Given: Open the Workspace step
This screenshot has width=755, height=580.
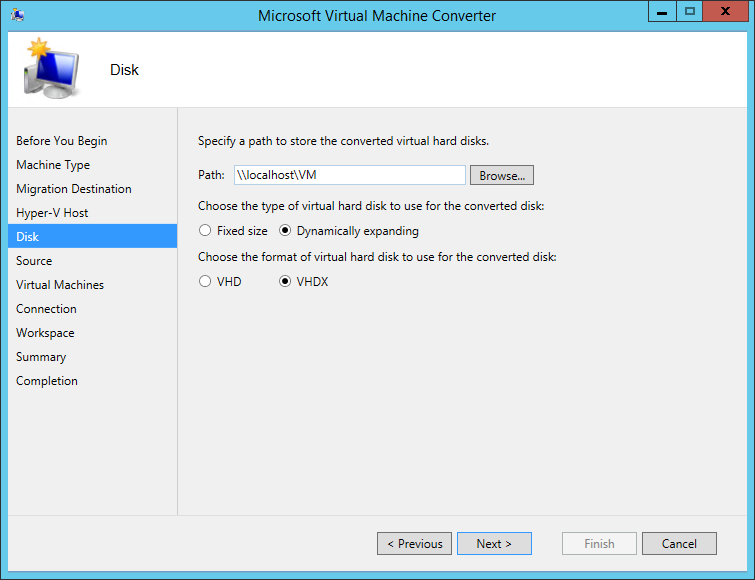Looking at the screenshot, I should (45, 333).
